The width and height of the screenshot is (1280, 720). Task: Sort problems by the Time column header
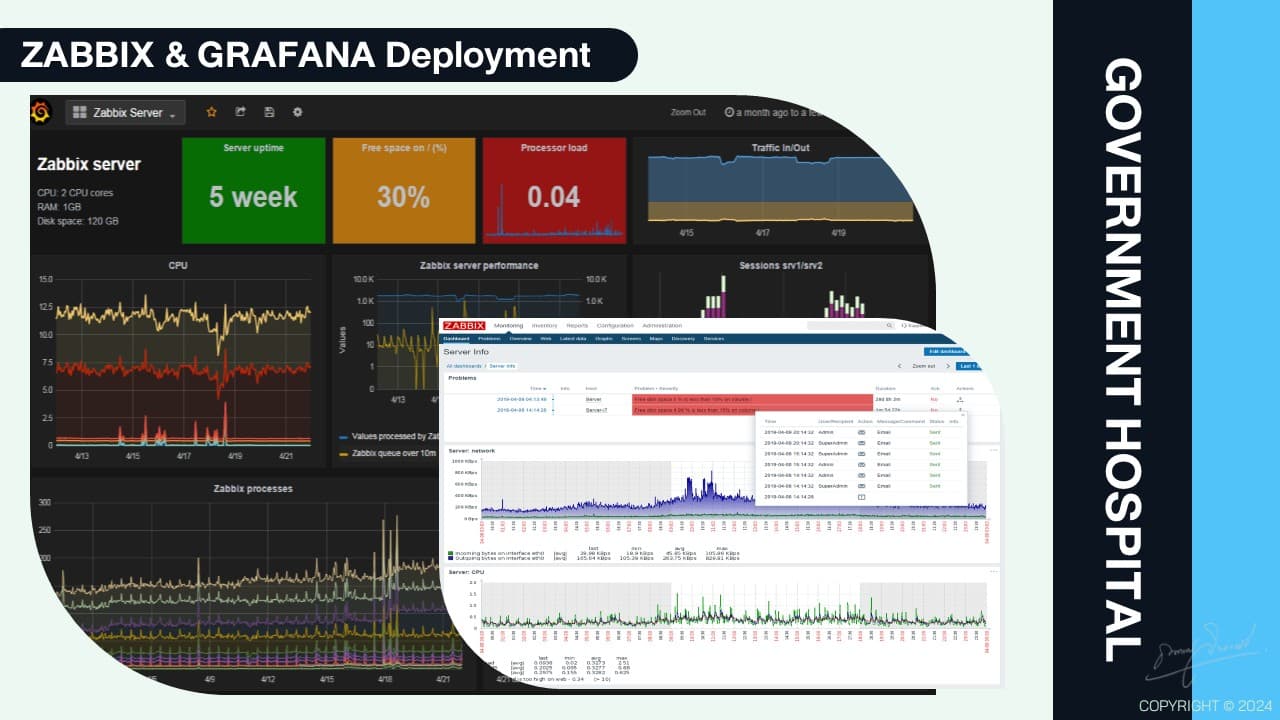[538, 388]
